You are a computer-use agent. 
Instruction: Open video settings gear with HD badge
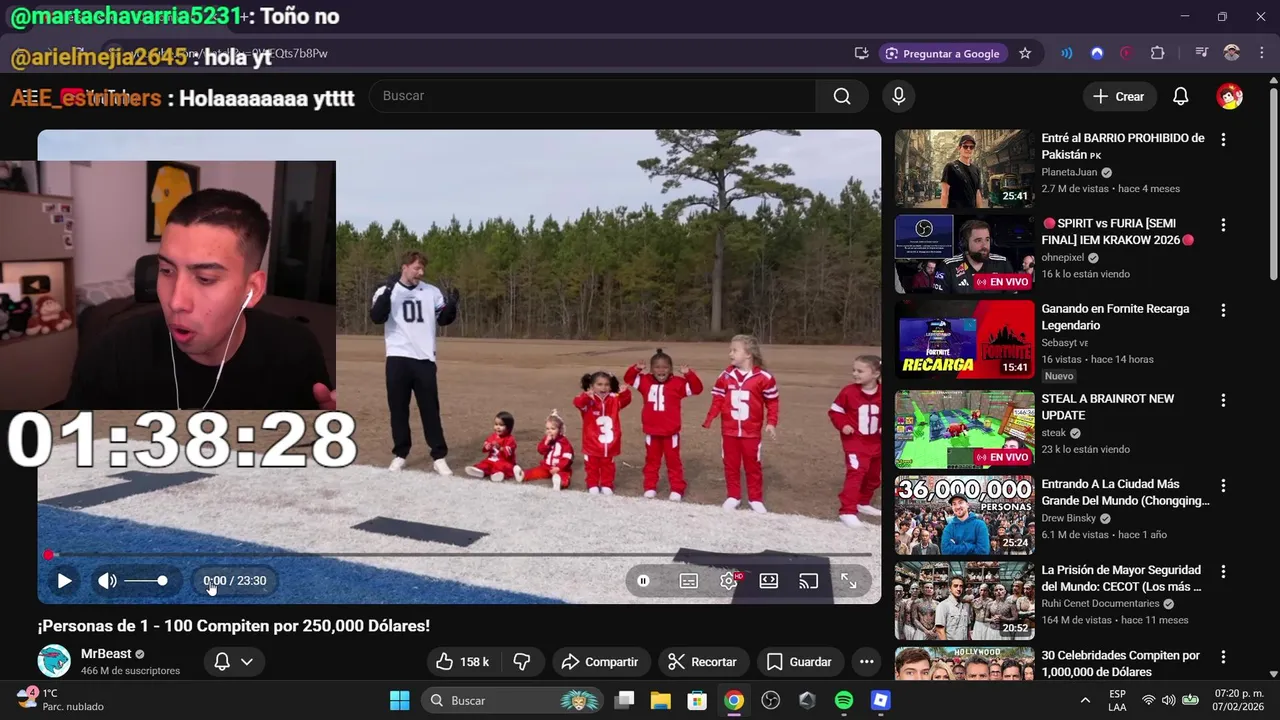(x=729, y=581)
